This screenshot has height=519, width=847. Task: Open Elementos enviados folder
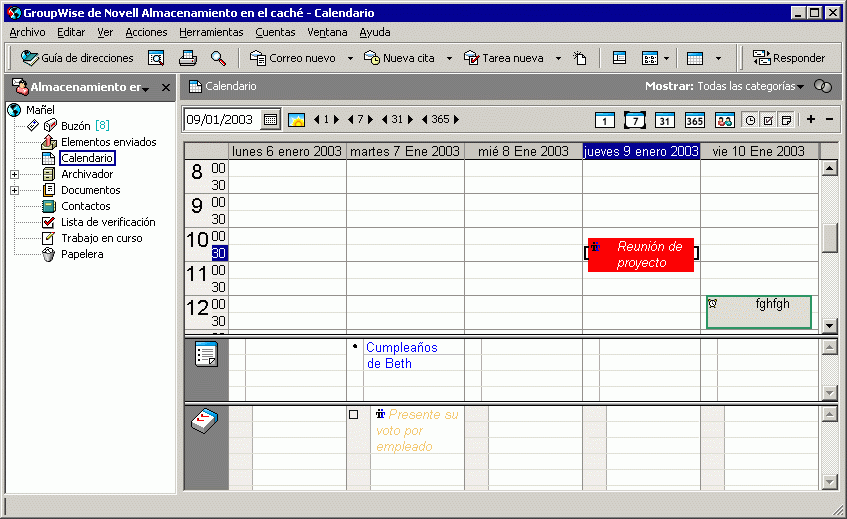109,142
